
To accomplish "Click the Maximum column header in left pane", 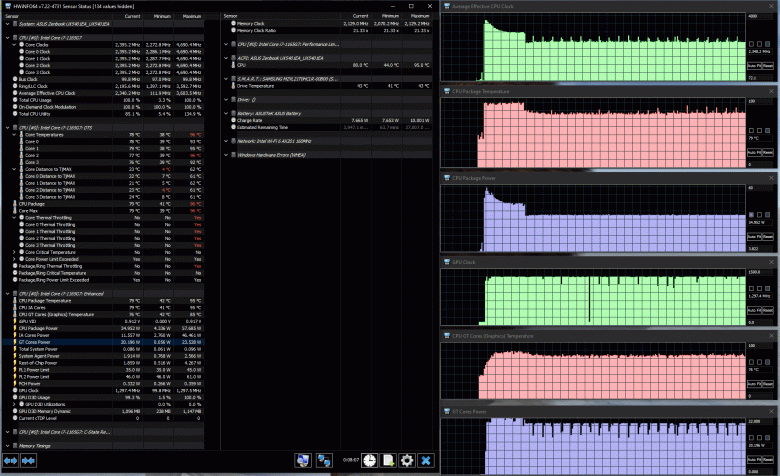I will [192, 16].
